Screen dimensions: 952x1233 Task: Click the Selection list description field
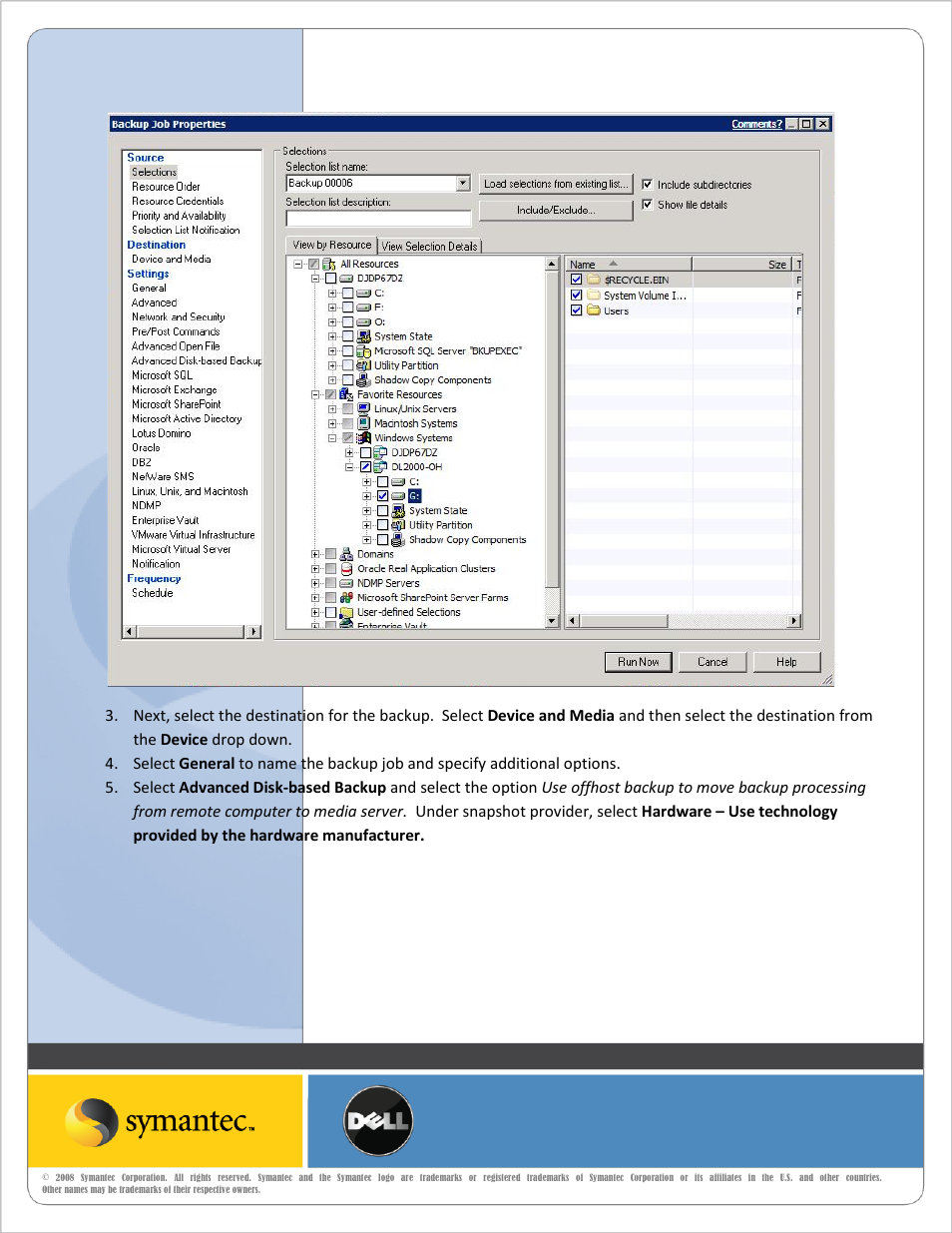[378, 219]
